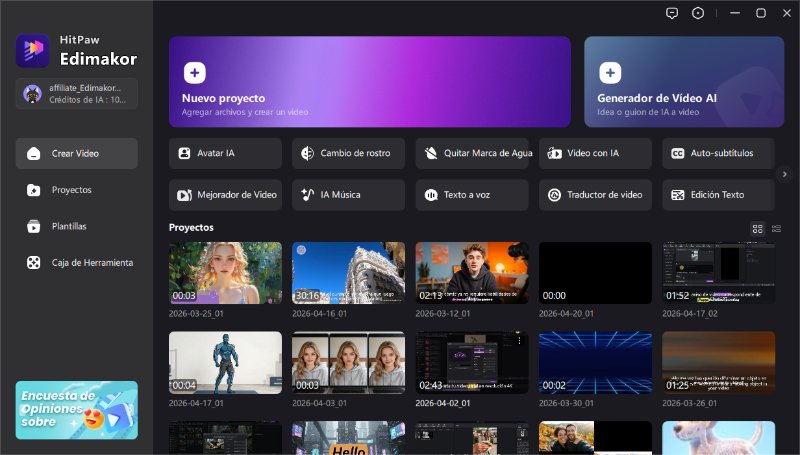Open the affiliate account info panel
800x455 pixels.
77,94
